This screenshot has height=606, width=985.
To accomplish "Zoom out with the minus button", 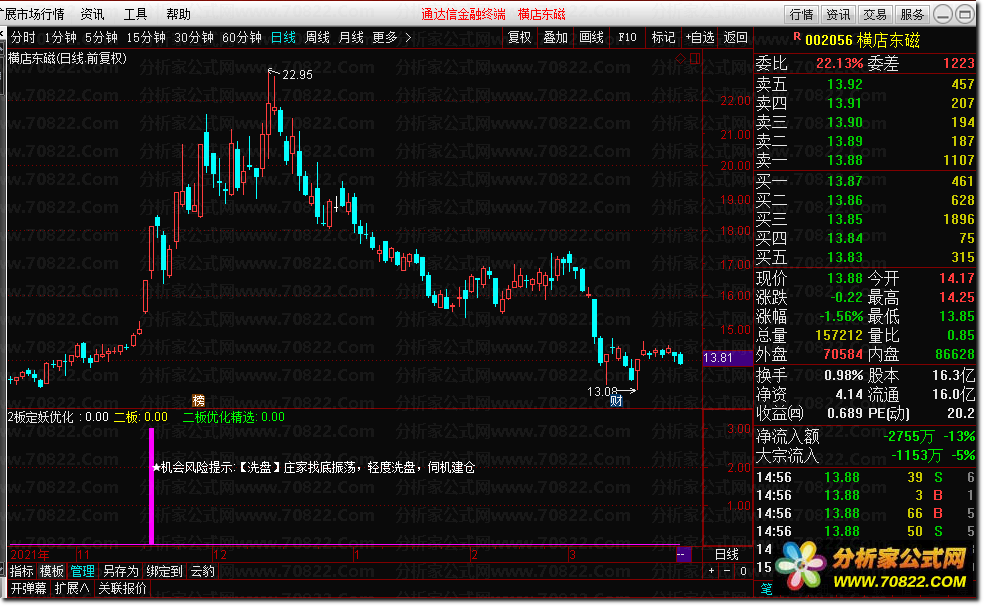I will point(727,571).
